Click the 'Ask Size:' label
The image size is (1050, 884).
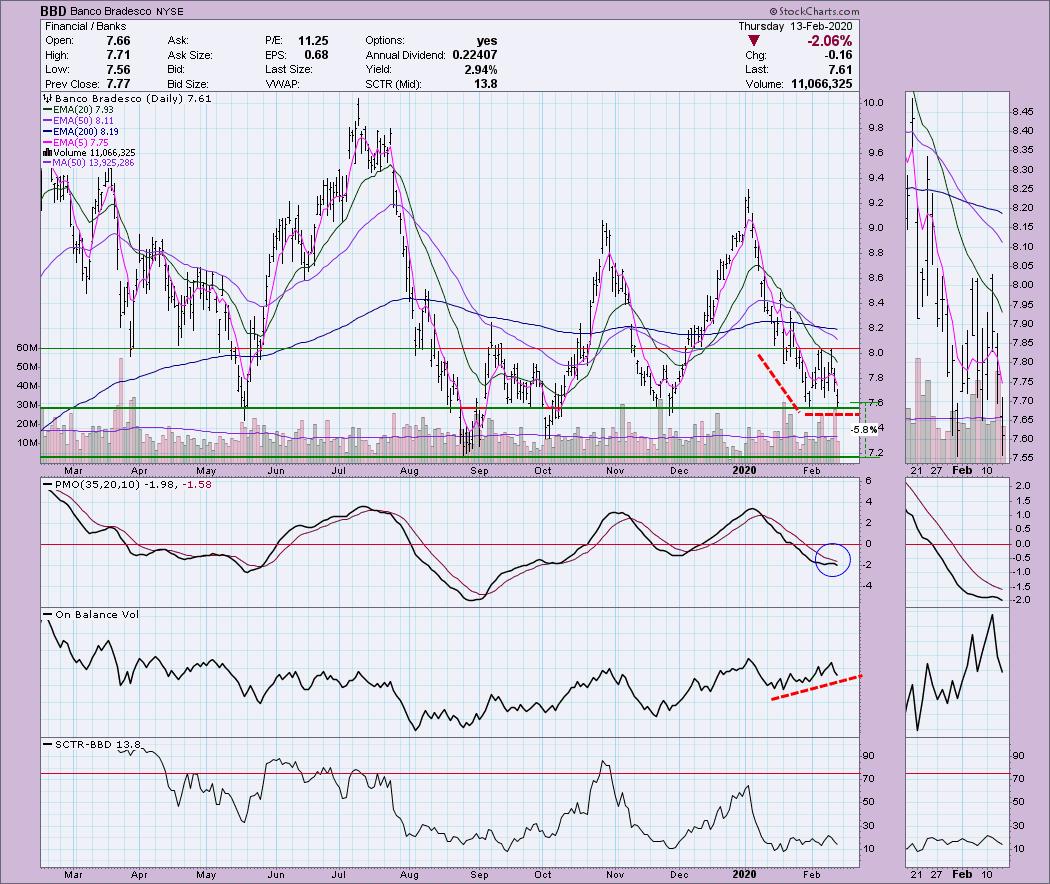coord(190,55)
